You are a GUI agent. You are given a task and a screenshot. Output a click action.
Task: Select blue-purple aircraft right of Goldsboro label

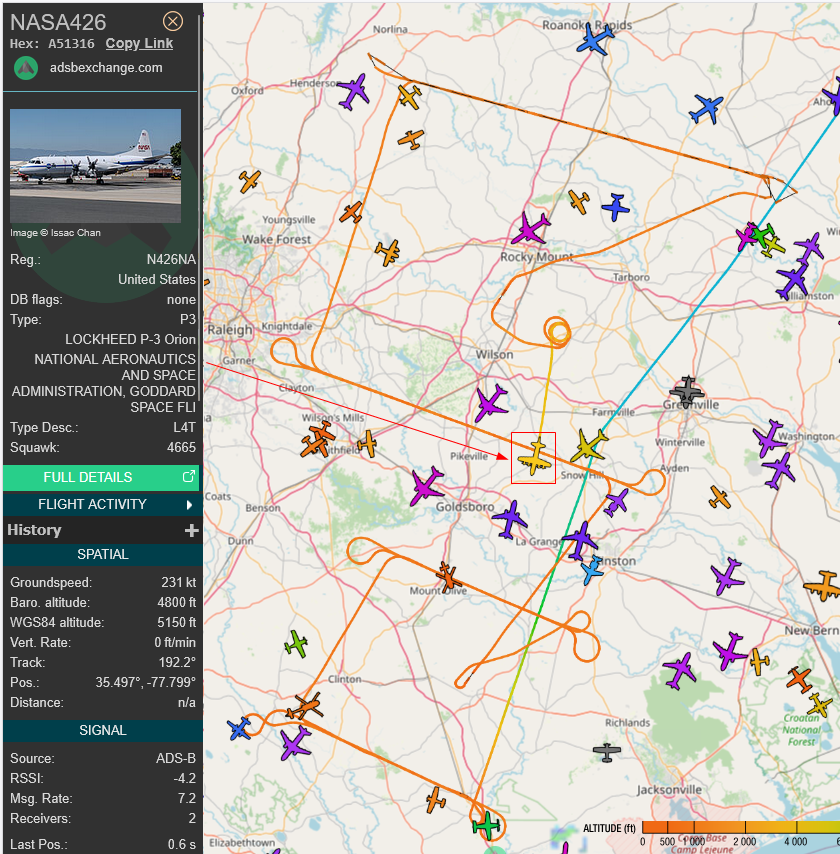click(510, 519)
